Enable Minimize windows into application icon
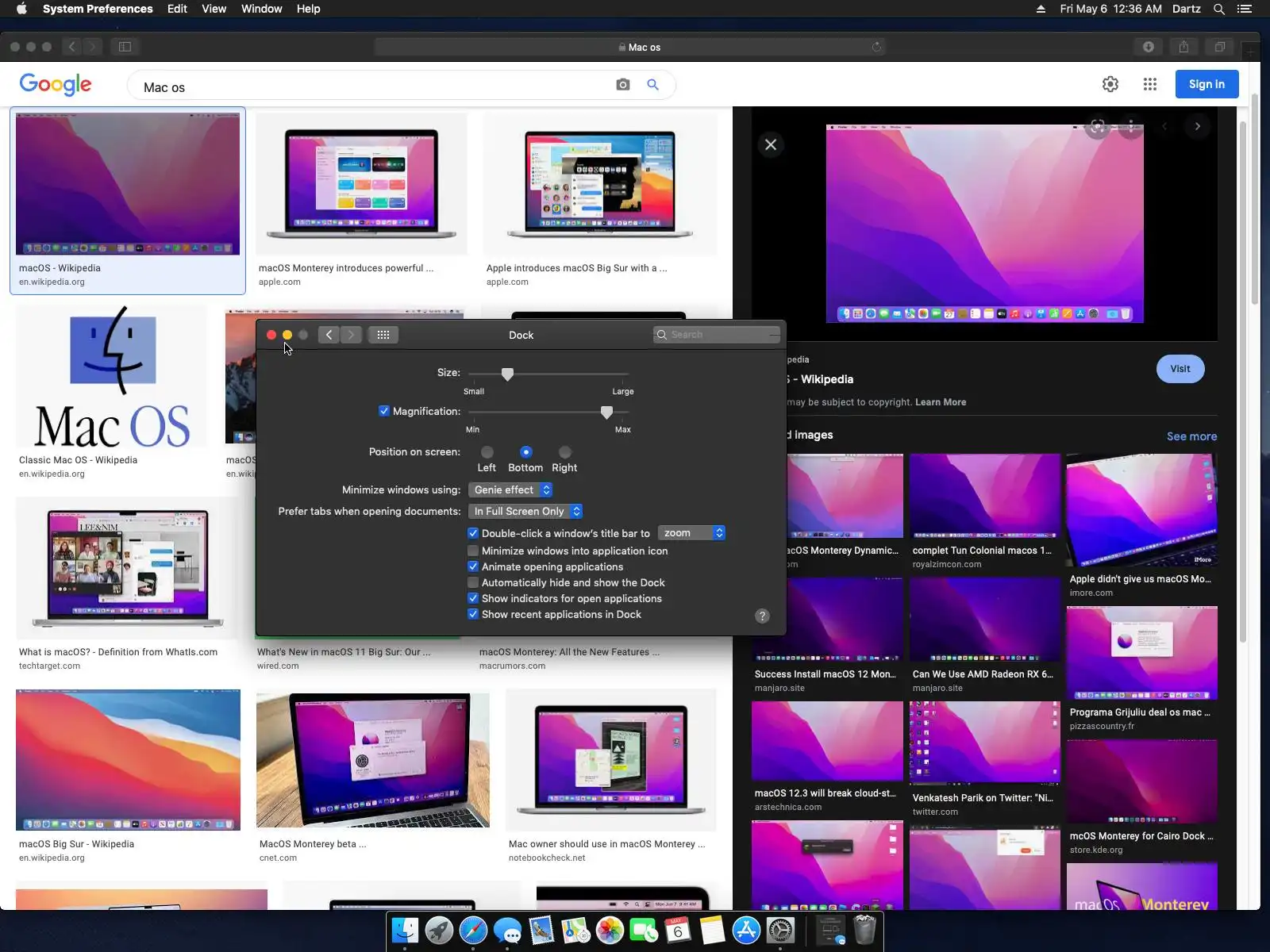1270x952 pixels. (473, 551)
